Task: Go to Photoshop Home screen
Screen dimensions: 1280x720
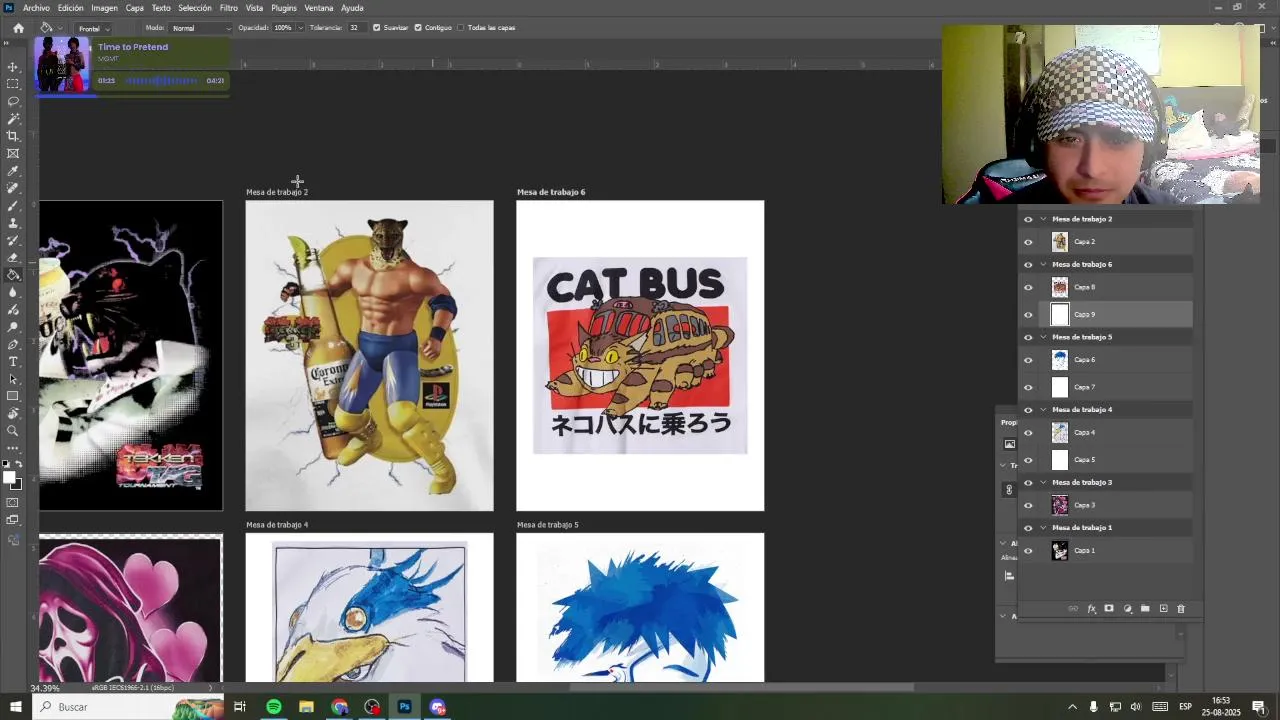Action: pyautogui.click(x=18, y=28)
